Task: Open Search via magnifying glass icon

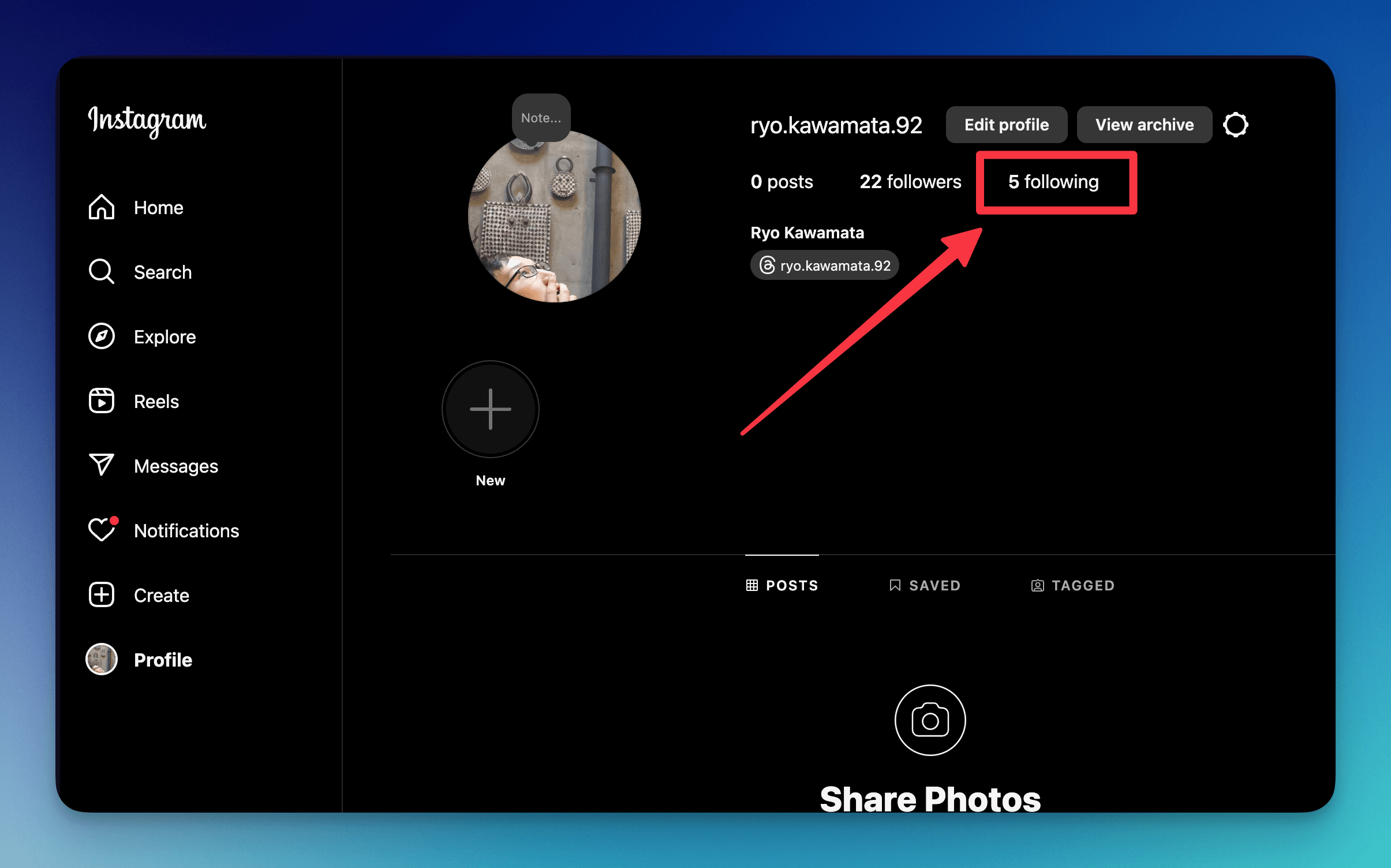Action: tap(101, 271)
